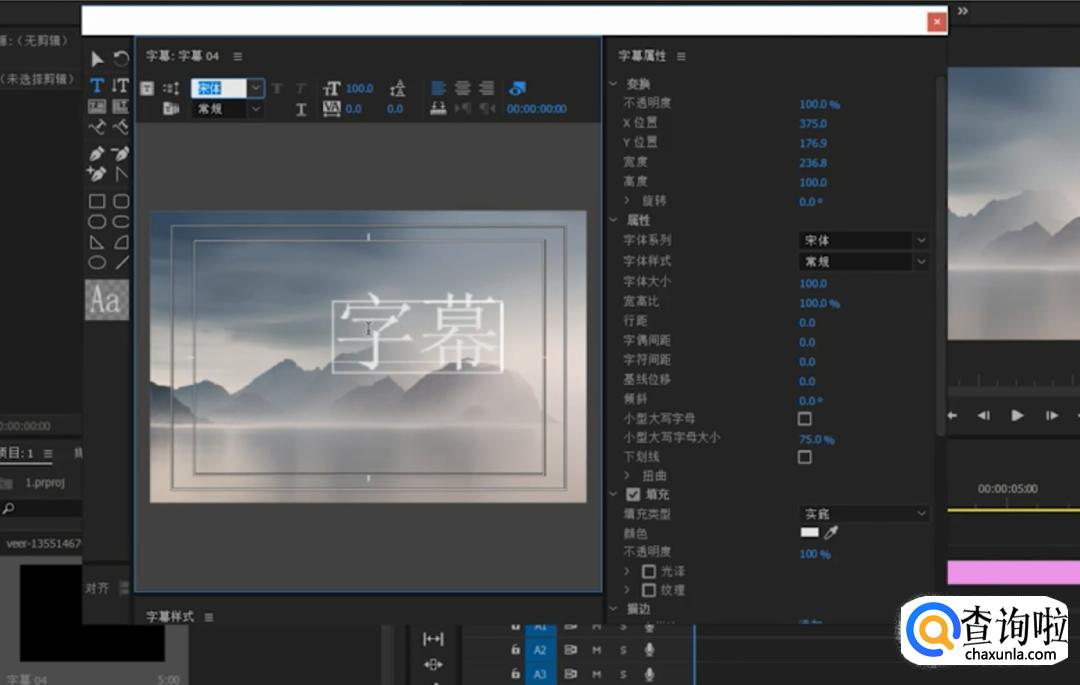This screenshot has height=685, width=1080.
Task: Open the 字体系列 font family dropdown
Action: (x=865, y=241)
